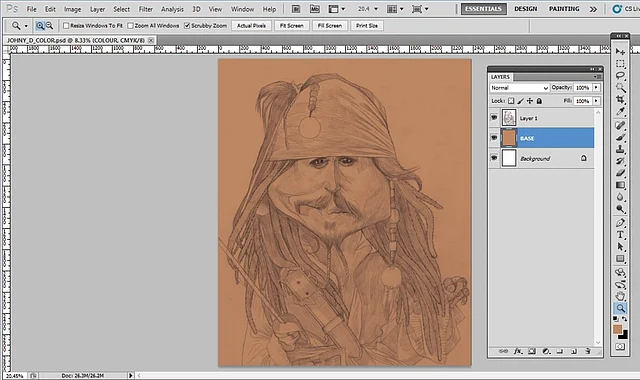Hide the BASE layer eye

point(494,138)
